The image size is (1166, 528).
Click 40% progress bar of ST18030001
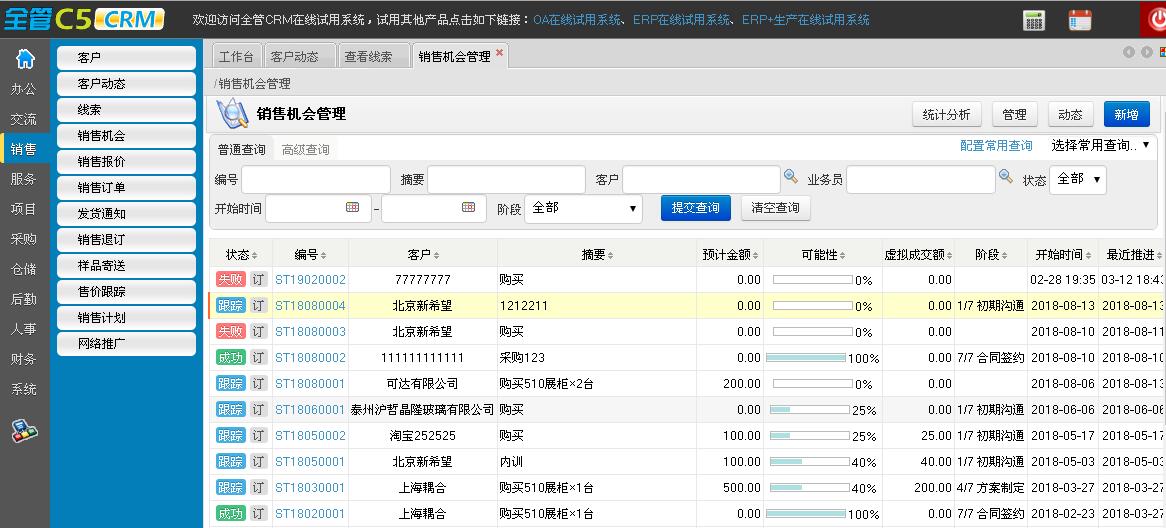point(810,488)
